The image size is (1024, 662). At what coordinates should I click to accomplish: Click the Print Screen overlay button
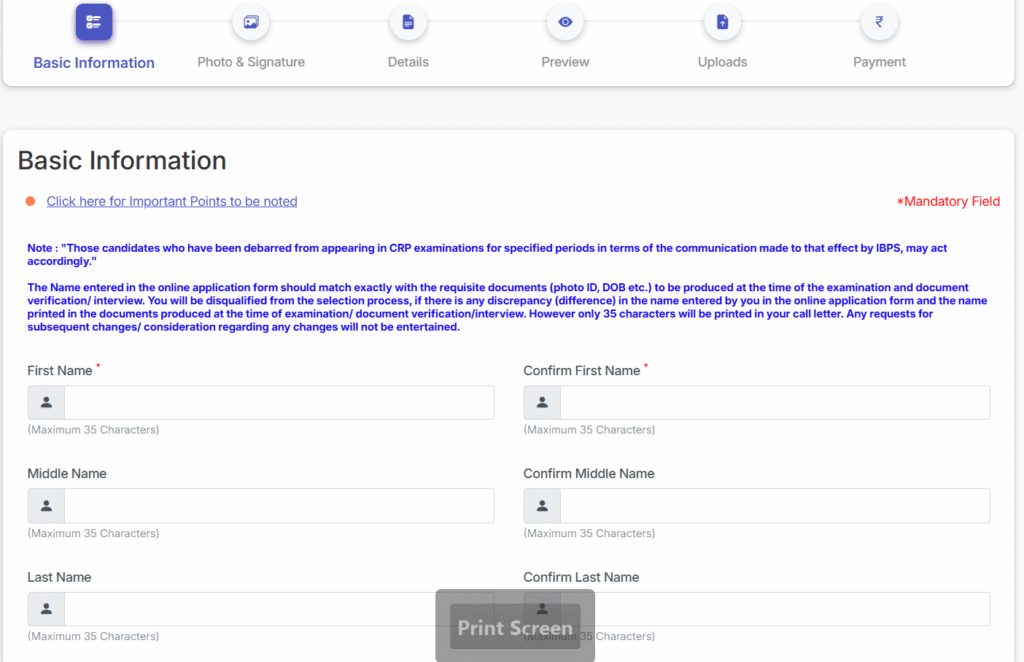(x=515, y=627)
